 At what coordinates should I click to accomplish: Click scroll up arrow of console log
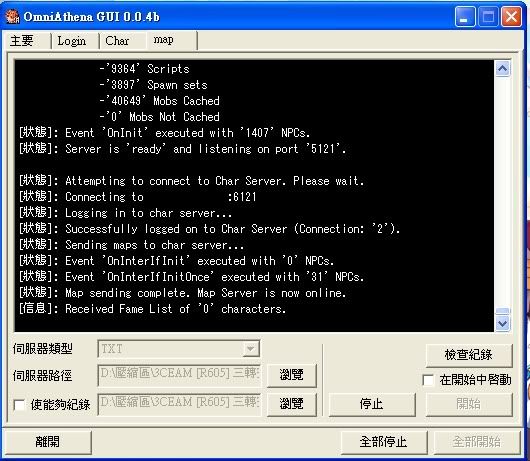click(503, 69)
